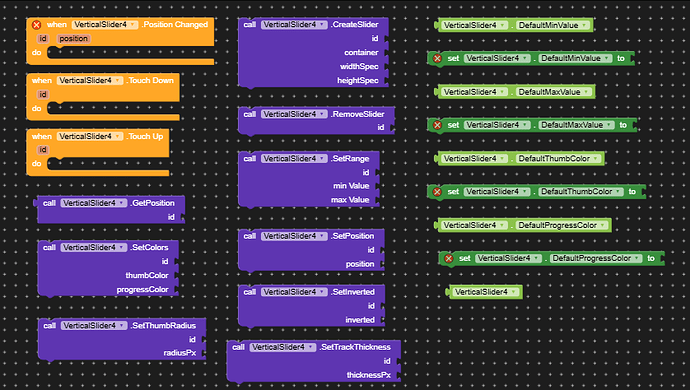Open component dropdown in SetInverted call block

tap(294, 292)
